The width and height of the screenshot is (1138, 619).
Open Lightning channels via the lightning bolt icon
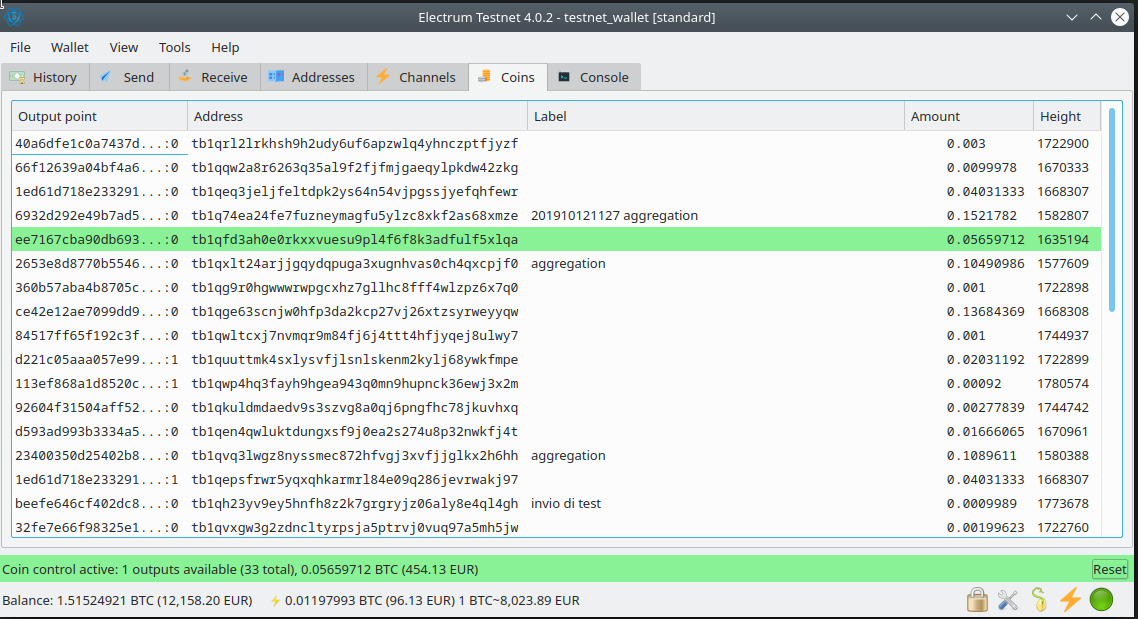tap(1070, 600)
